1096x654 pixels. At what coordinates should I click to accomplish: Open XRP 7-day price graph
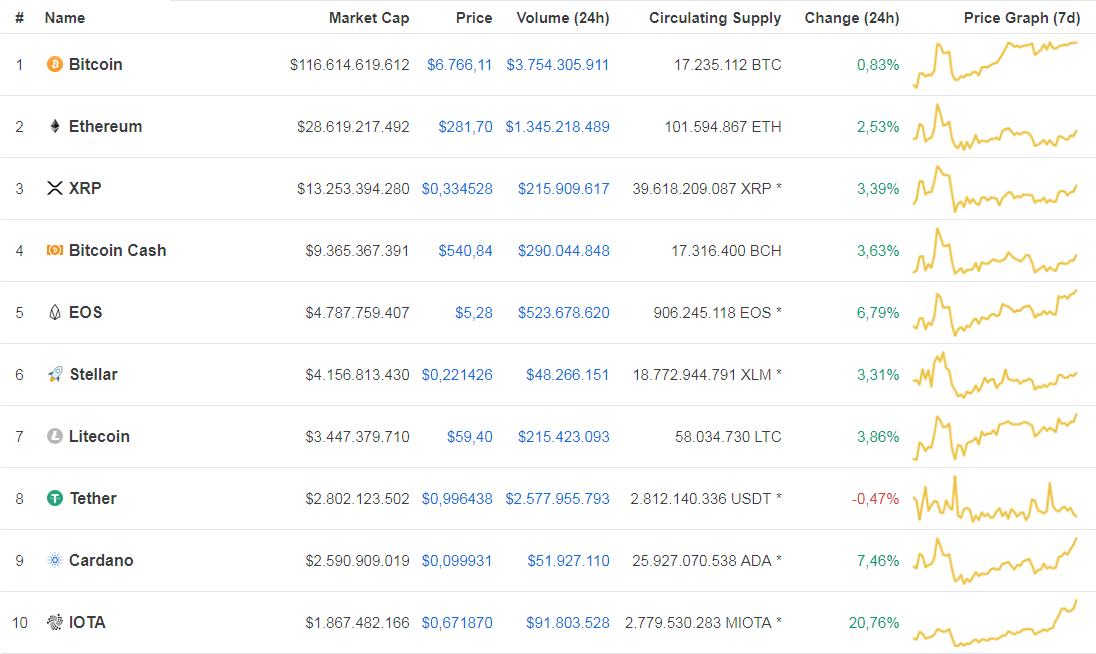pos(995,189)
